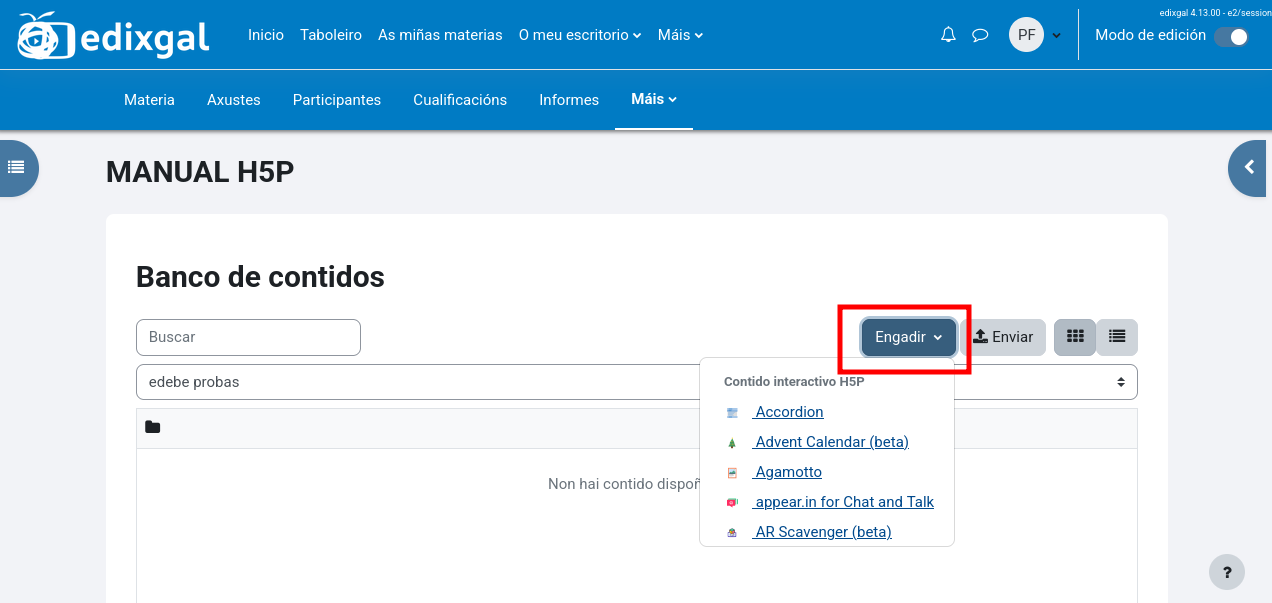This screenshot has height=603, width=1272.
Task: Click the root folder icon breadcrumb
Action: click(153, 428)
